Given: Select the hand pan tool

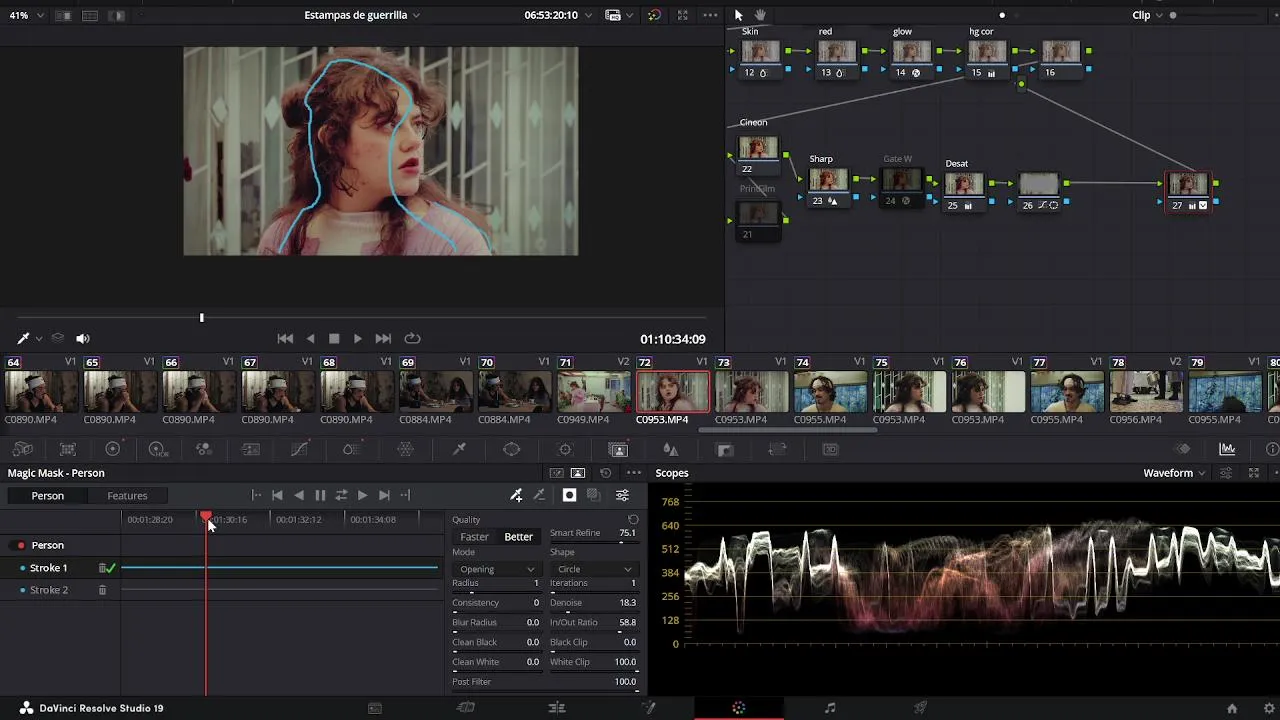Looking at the screenshot, I should (x=760, y=15).
